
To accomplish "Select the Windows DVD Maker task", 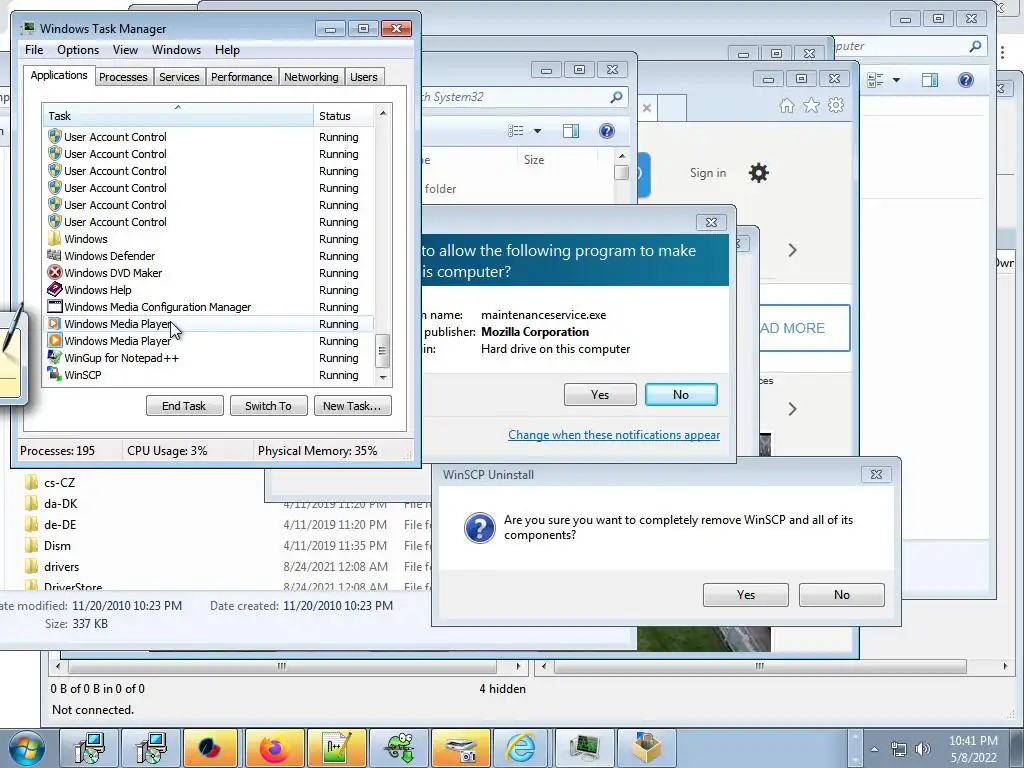I will pyautogui.click(x=113, y=273).
